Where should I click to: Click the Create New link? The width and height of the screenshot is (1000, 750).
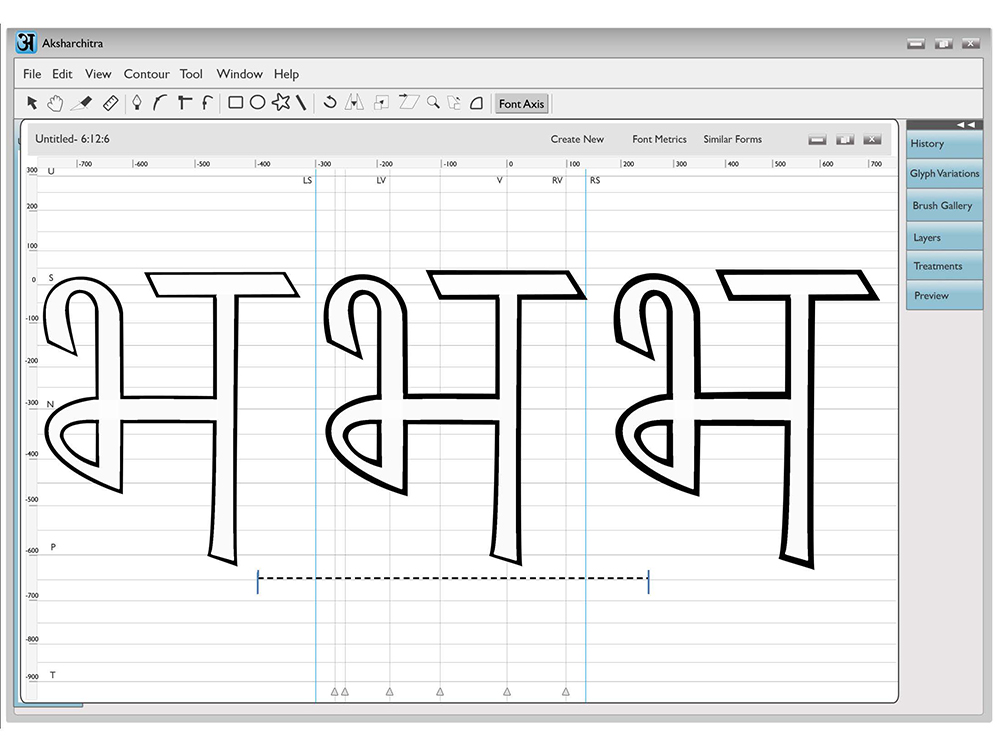pos(577,139)
